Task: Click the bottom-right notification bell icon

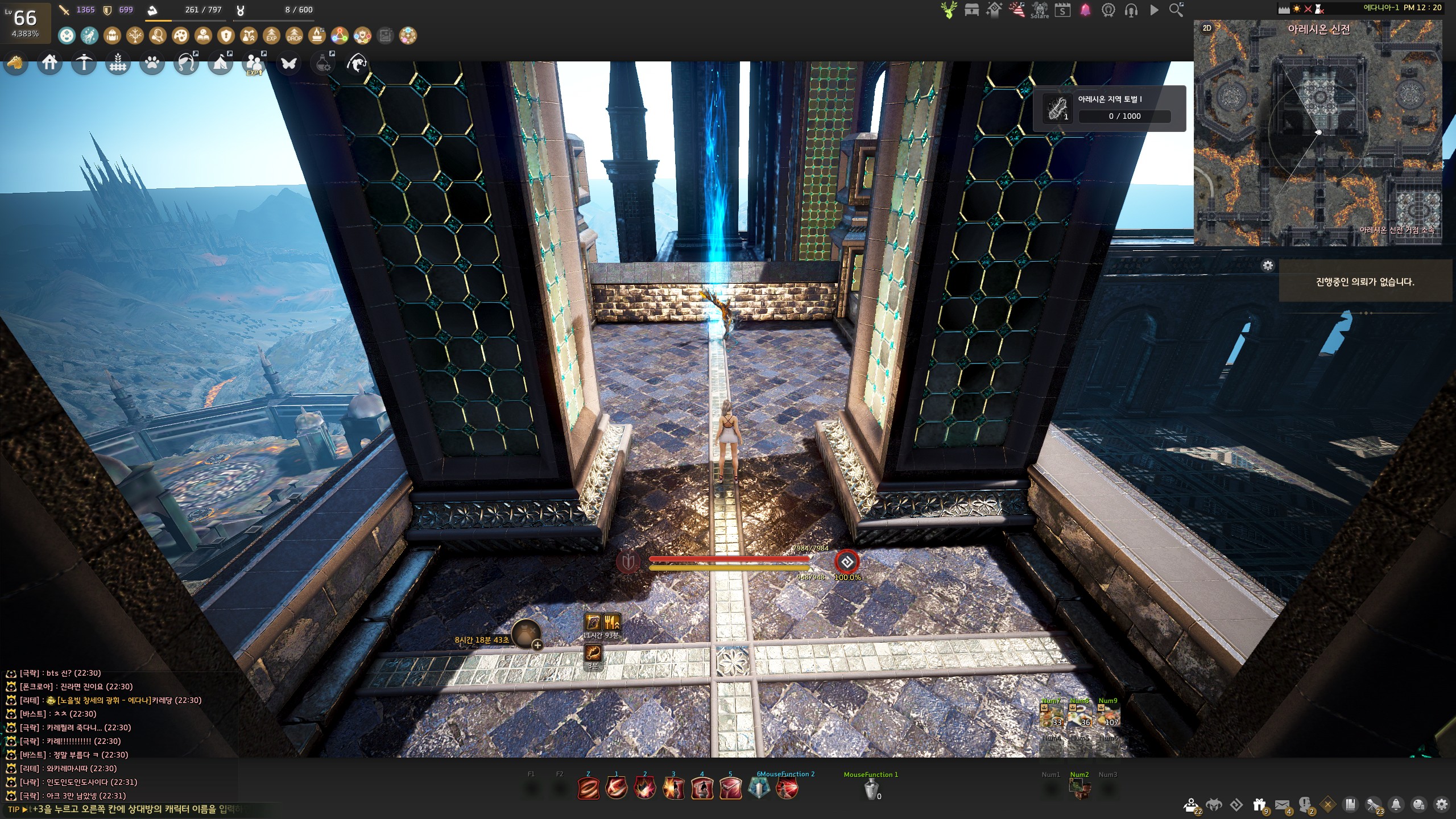Action: pyautogui.click(x=1396, y=804)
